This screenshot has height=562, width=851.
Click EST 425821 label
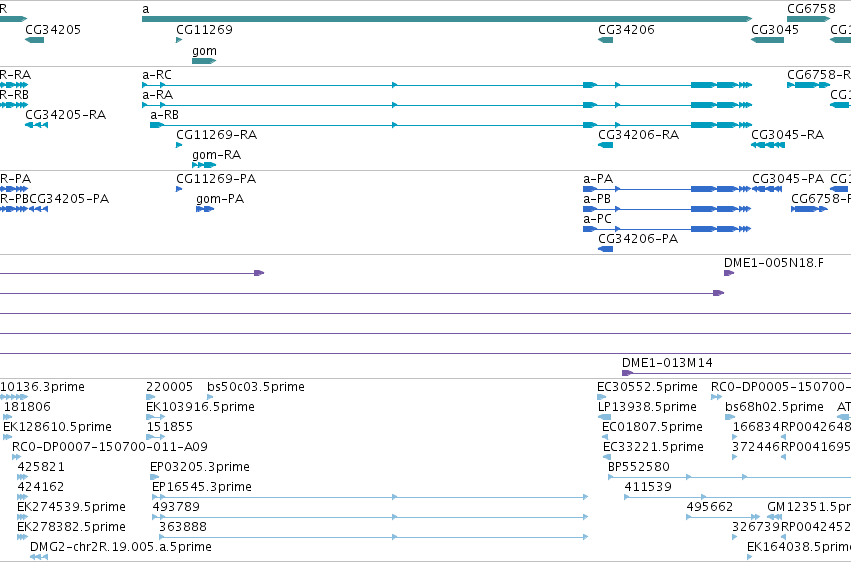pyautogui.click(x=41, y=467)
